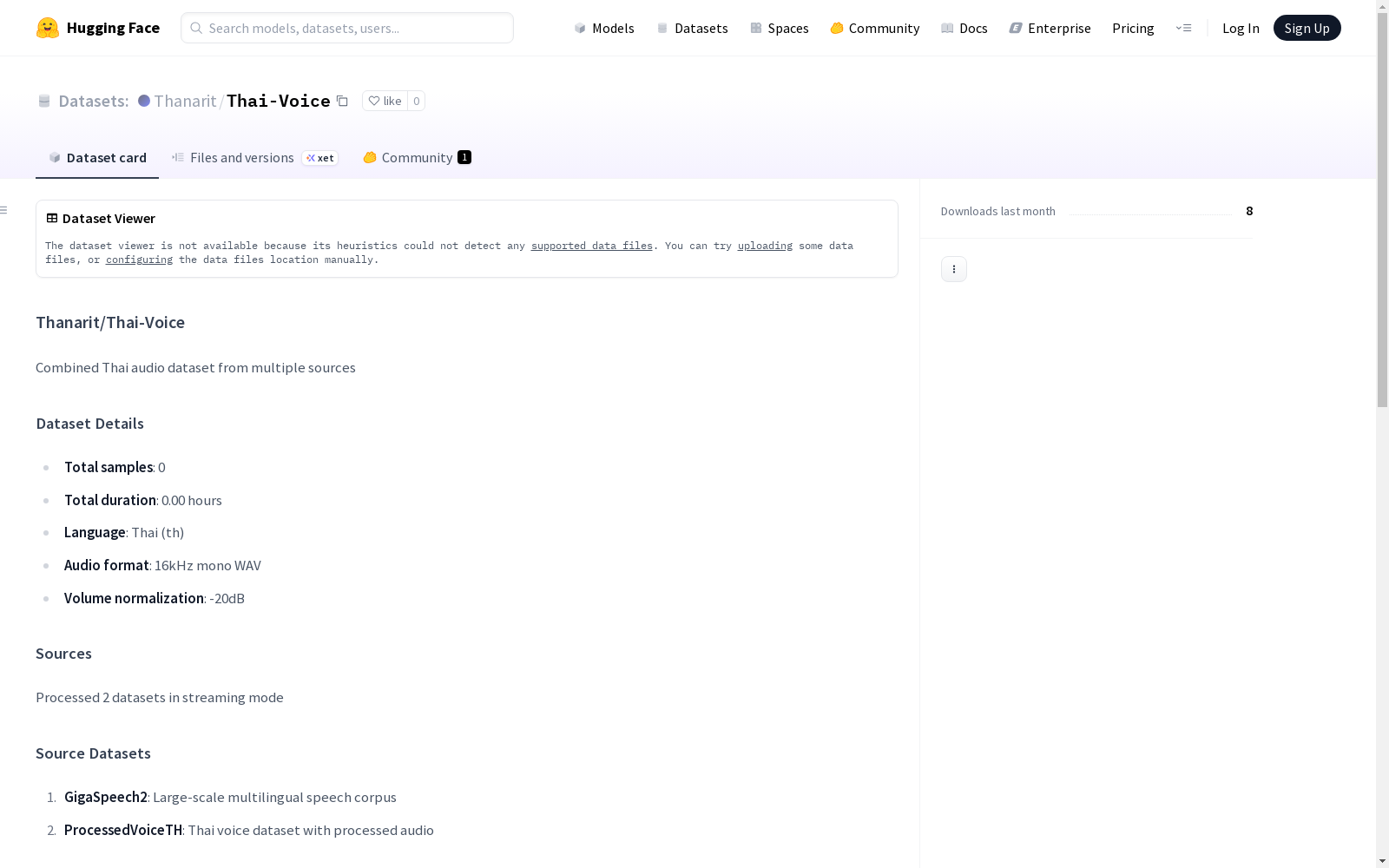
Task: Expand the navigation overflow menu icon
Action: tap(1183, 28)
